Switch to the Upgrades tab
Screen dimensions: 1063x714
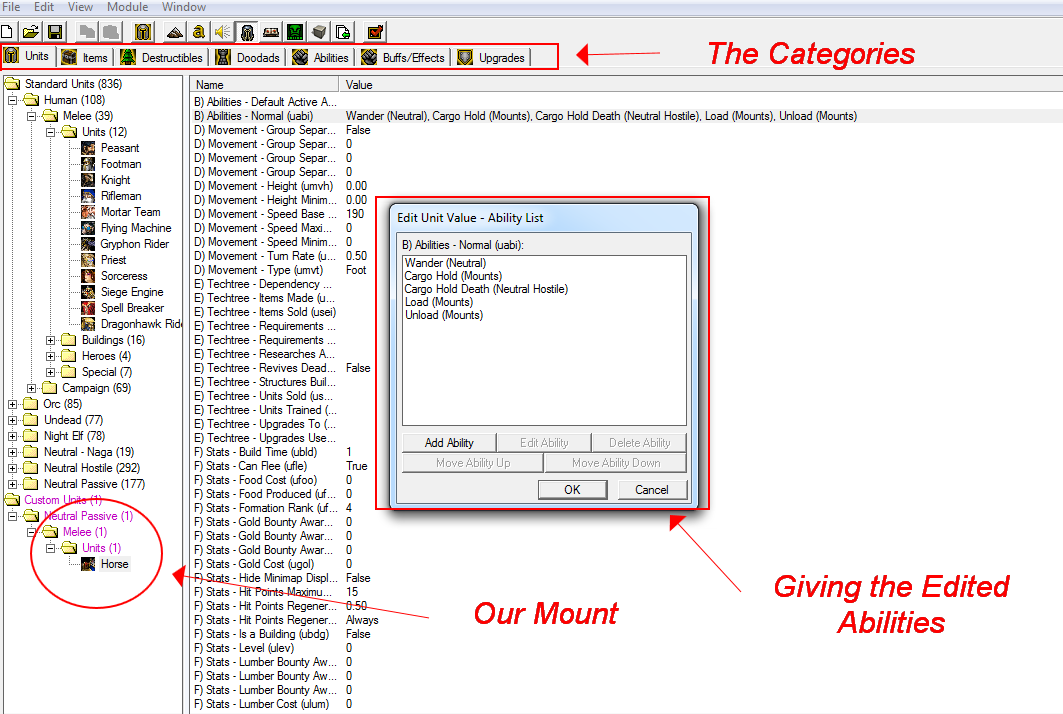click(x=492, y=58)
